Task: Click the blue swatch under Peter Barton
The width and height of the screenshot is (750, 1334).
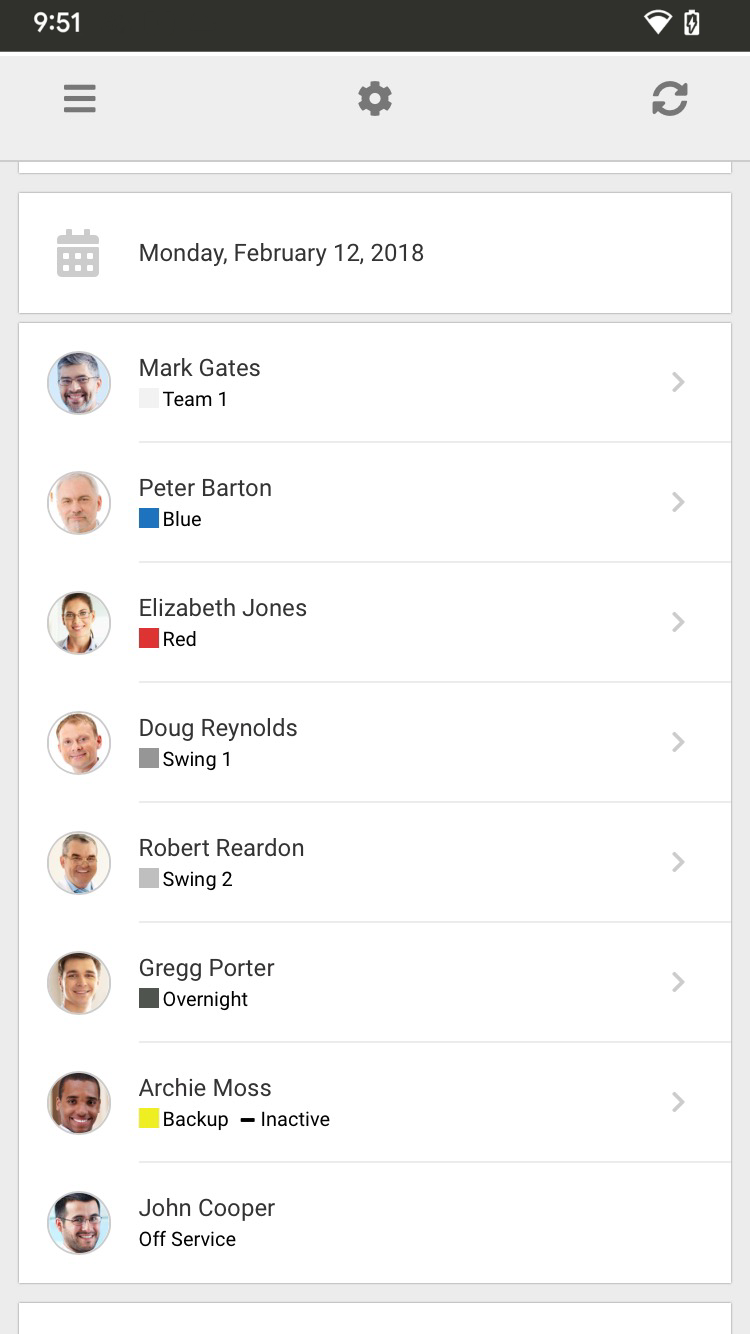Action: [149, 518]
